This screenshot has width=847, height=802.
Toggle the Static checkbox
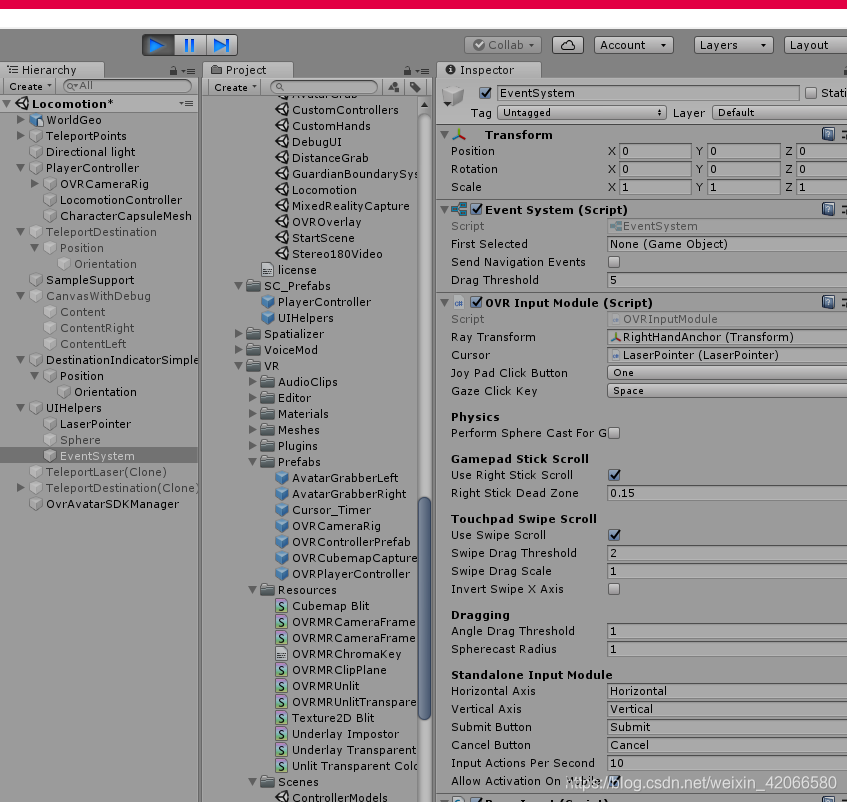[811, 93]
